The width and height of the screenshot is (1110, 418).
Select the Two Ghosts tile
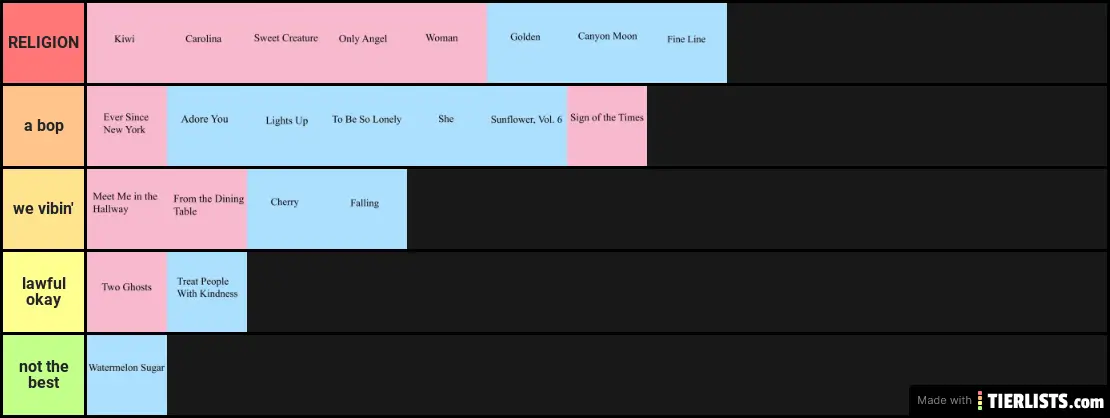pos(127,292)
